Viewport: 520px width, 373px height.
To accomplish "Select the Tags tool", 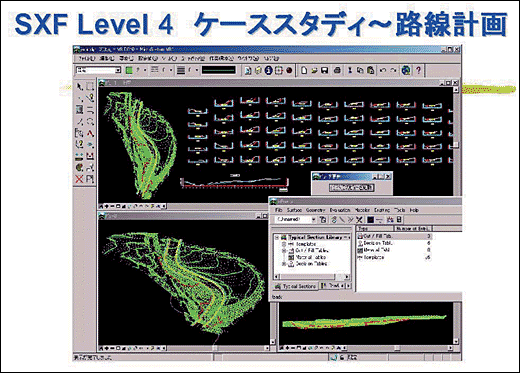I will click(x=79, y=133).
